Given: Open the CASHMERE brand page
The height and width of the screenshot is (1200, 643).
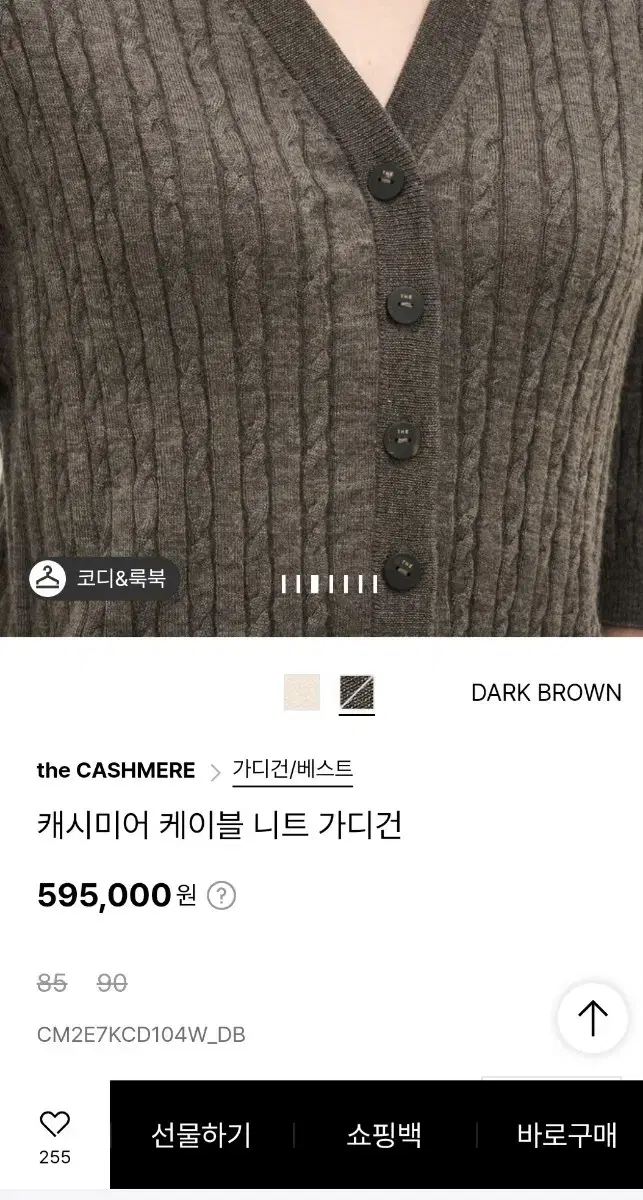Looking at the screenshot, I should coord(116,771).
